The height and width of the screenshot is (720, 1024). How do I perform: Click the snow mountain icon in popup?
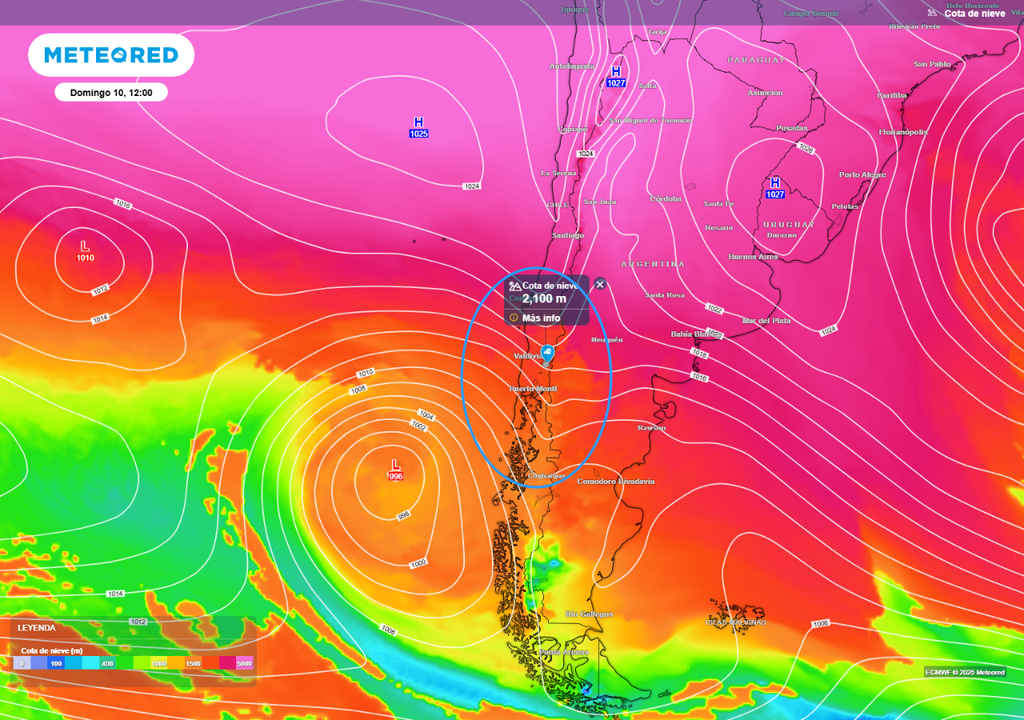(x=514, y=286)
